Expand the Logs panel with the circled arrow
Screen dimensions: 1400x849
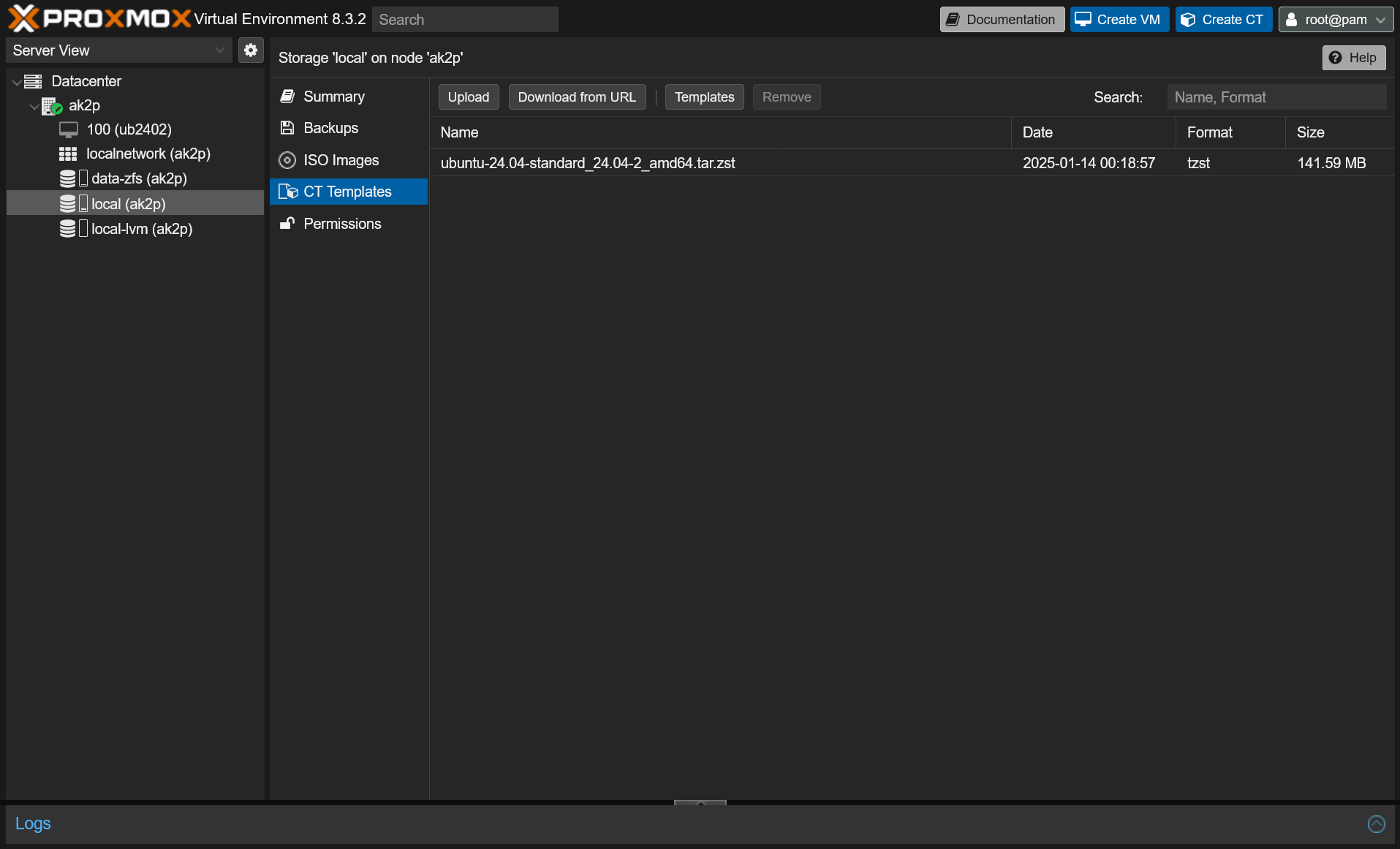point(1377,824)
